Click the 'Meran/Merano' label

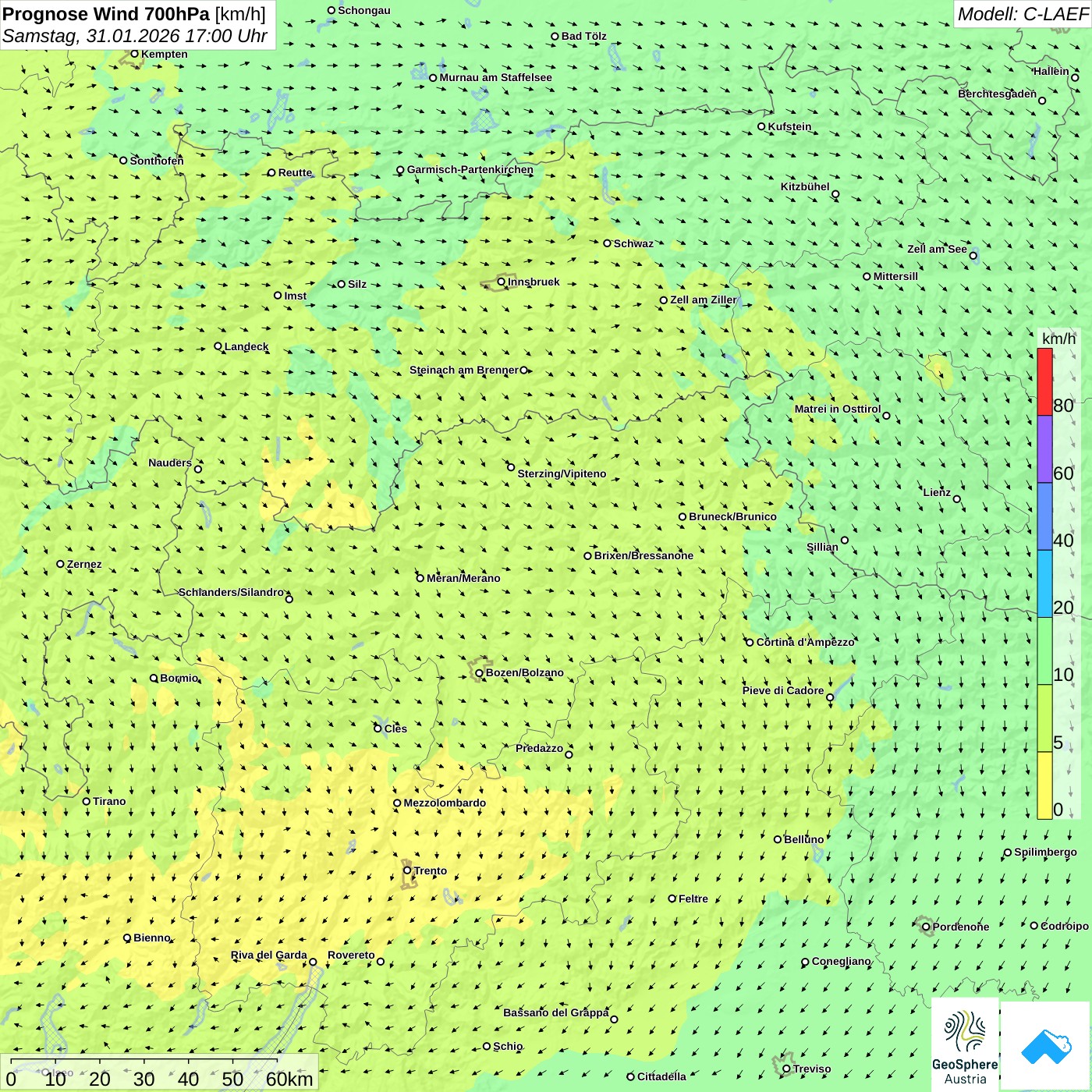463,578
